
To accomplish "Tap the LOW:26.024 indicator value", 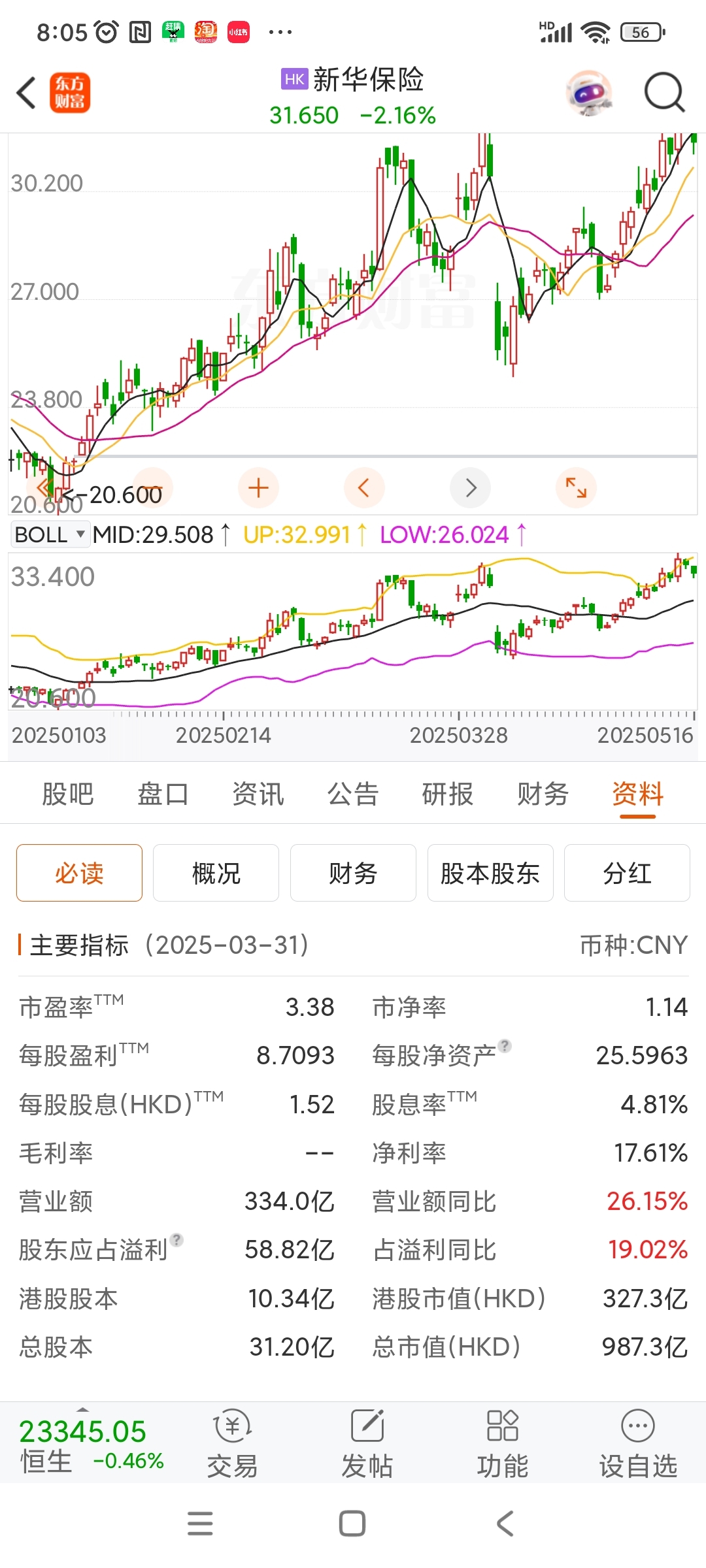I will (453, 534).
